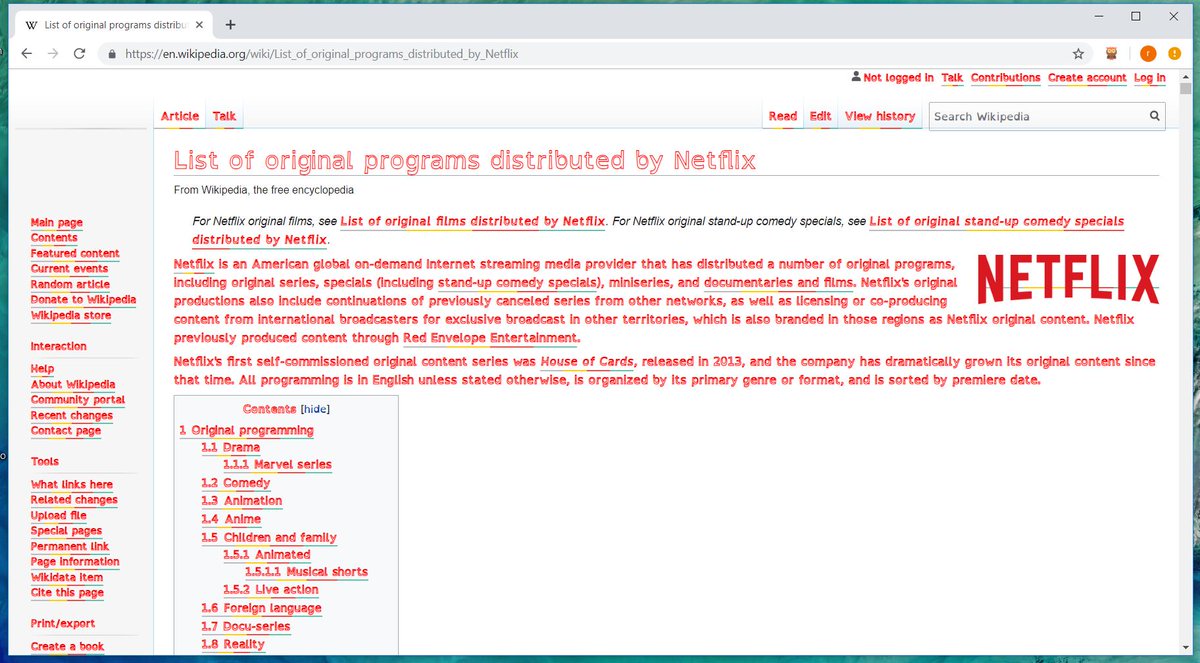Screen dimensions: 1200x663
Task: Switch to the Article tab
Action: [180, 116]
